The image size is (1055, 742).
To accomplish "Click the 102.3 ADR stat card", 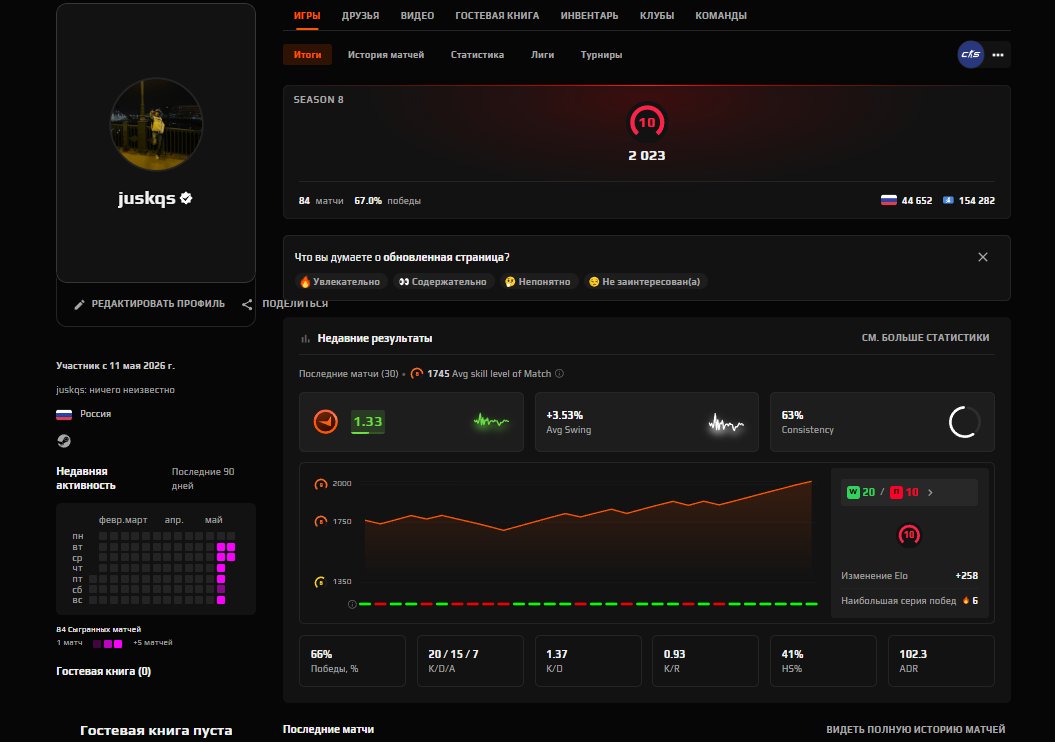I will pos(941,661).
